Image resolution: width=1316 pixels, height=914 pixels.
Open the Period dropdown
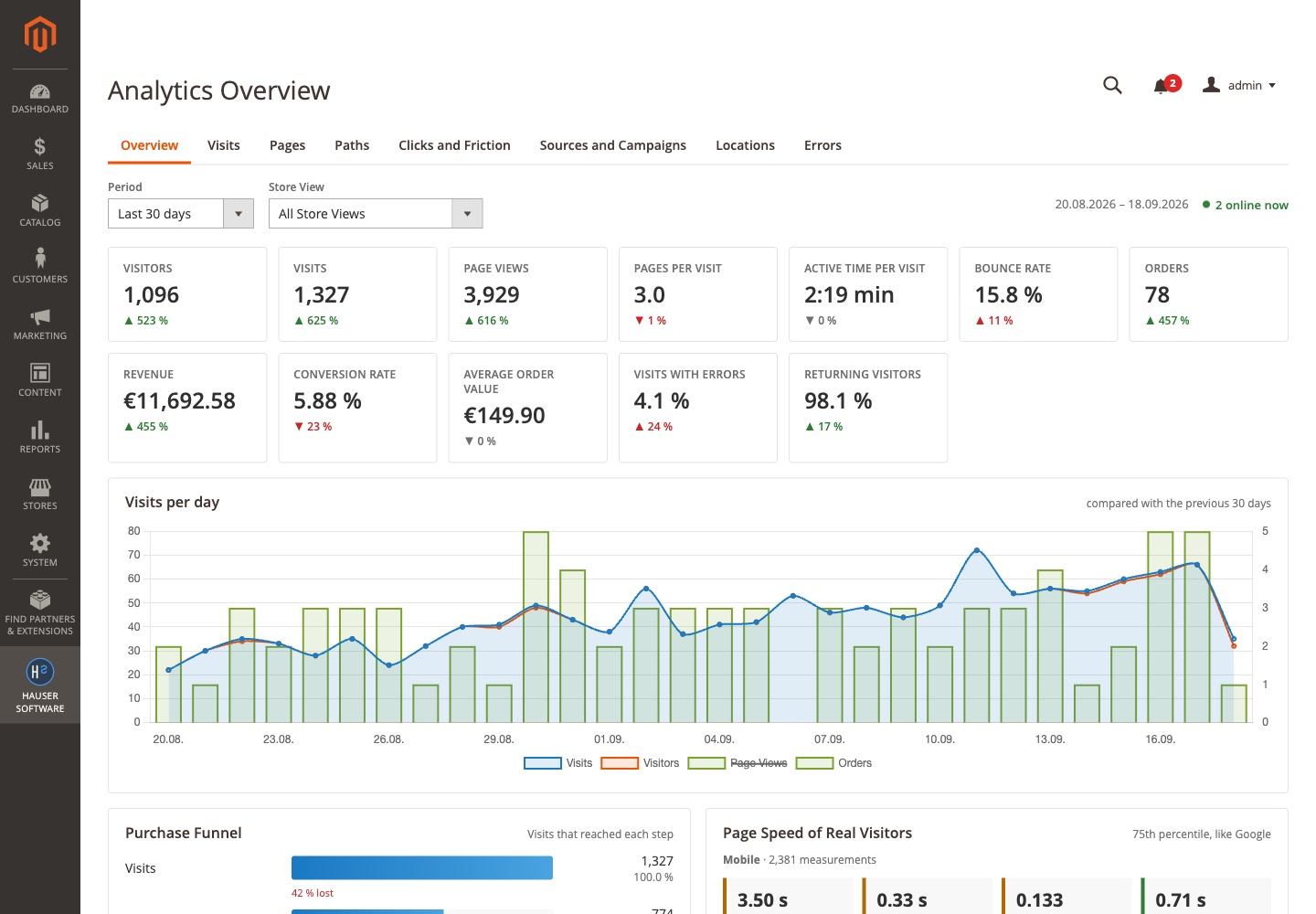coord(181,214)
